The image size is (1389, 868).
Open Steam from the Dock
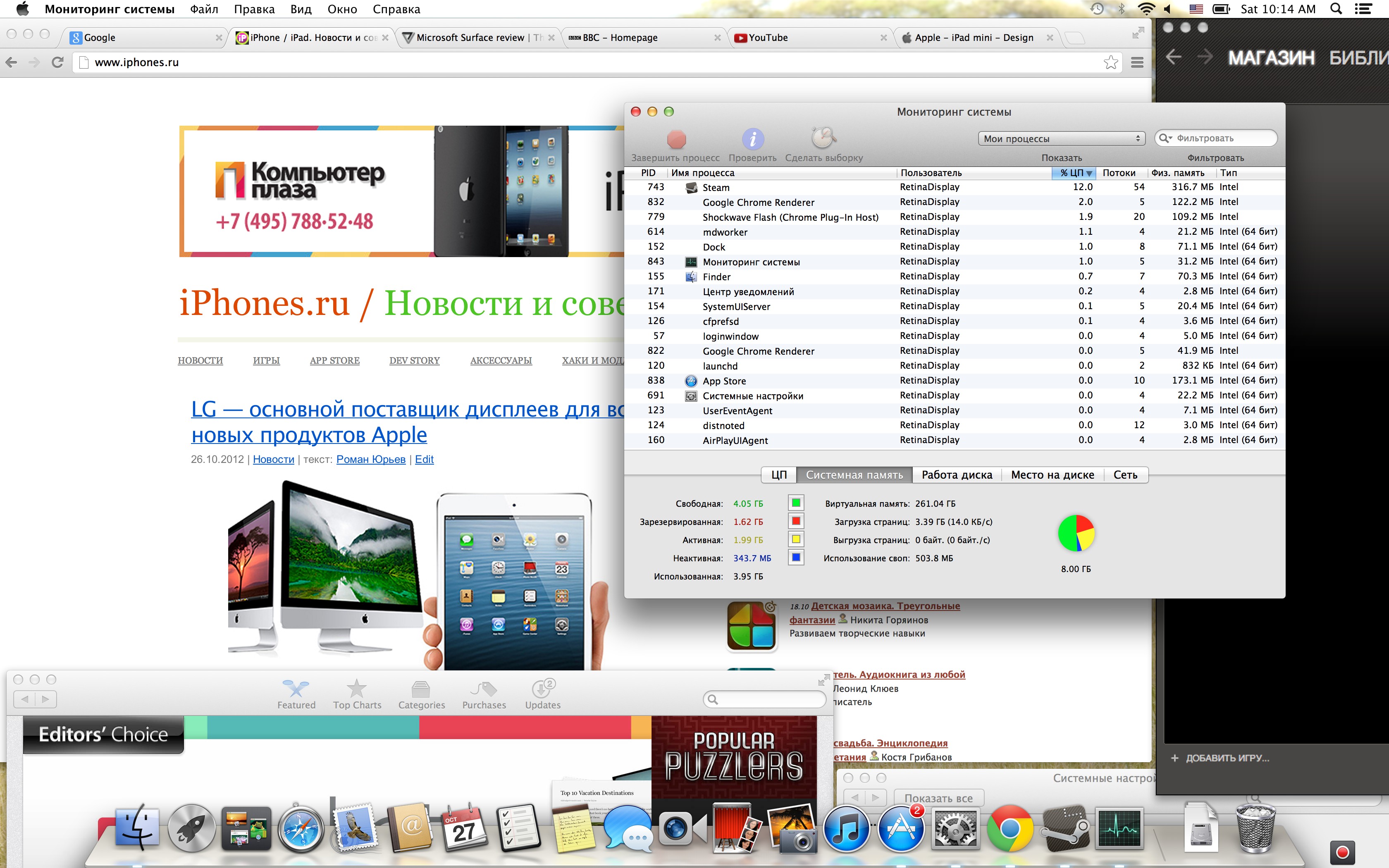click(1065, 828)
